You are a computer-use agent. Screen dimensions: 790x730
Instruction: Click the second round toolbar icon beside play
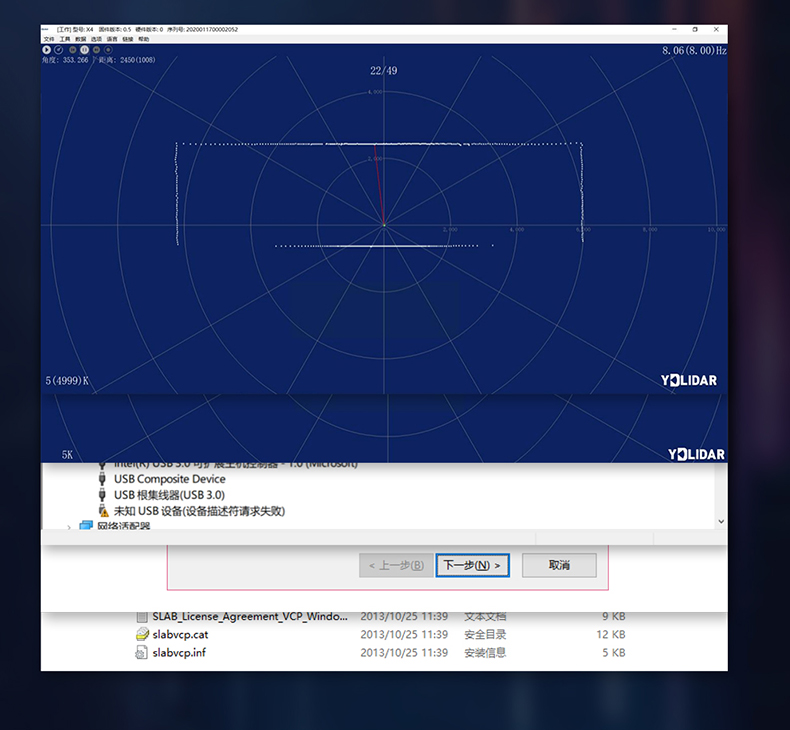[60, 49]
